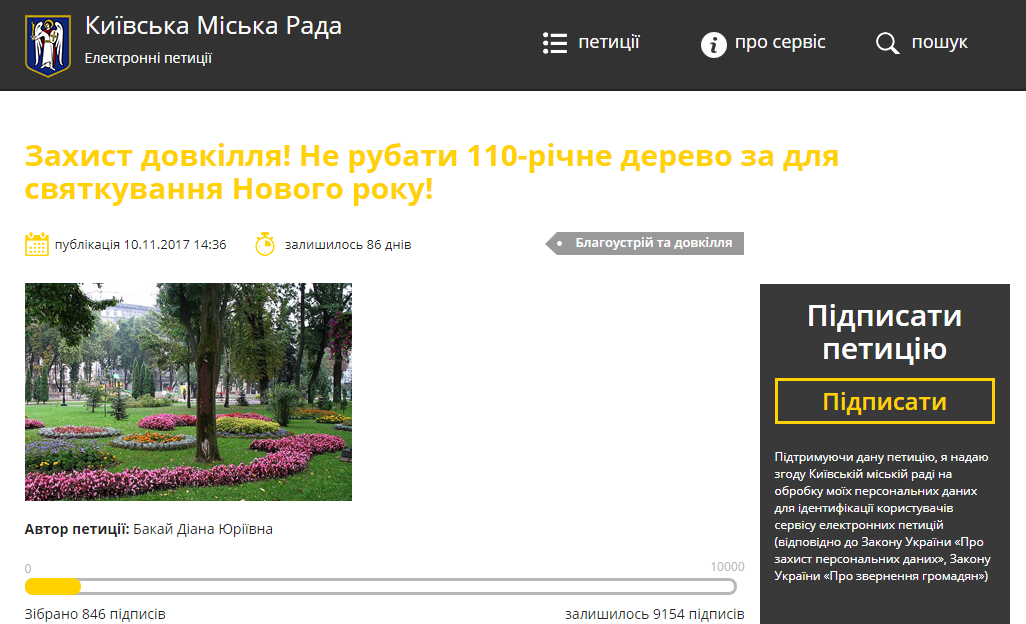
Task: Click the stopwatch icon showing remaining days
Action: 265,242
